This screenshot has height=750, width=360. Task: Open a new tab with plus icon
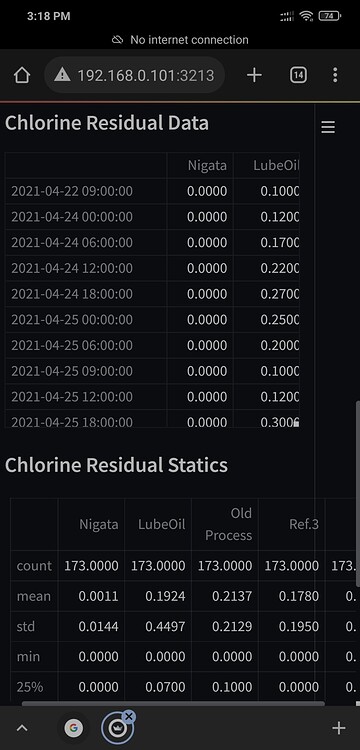click(254, 75)
